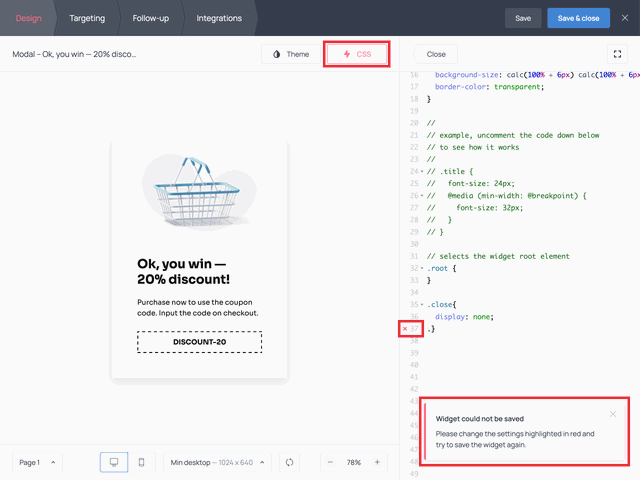The width and height of the screenshot is (640, 480).
Task: Collapse the .root code fold on line 32
Action: (422, 268)
